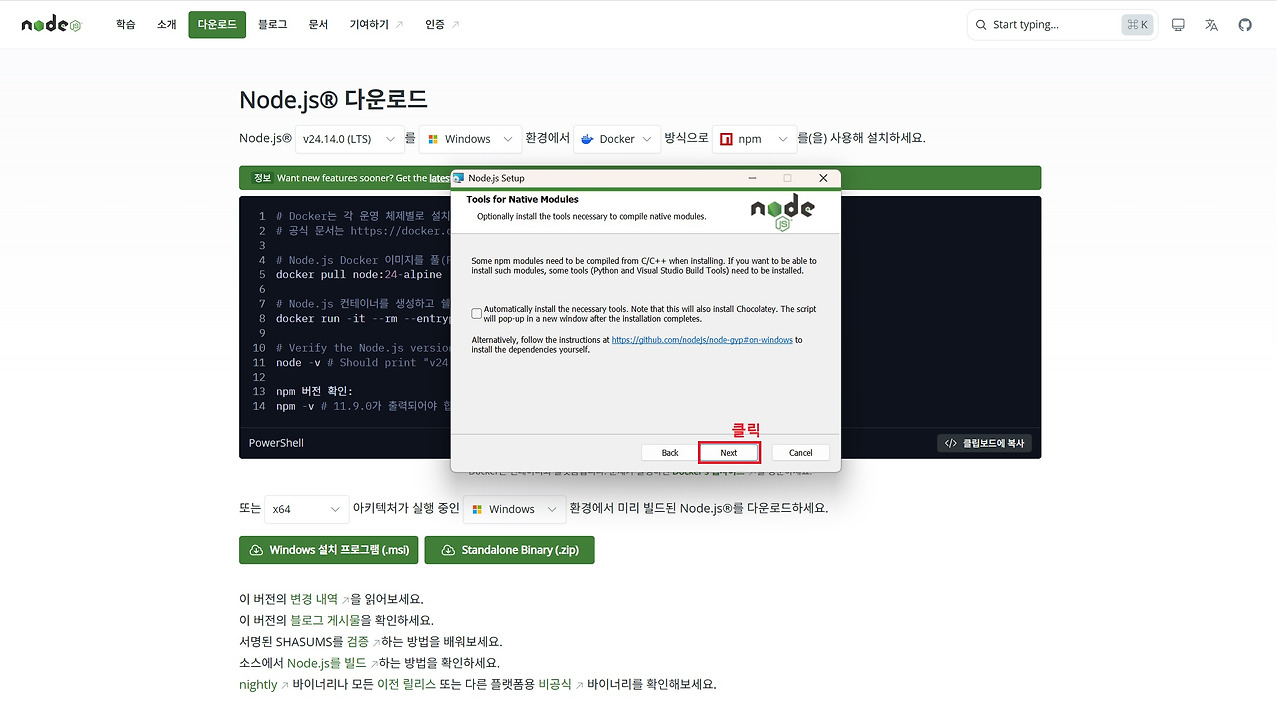Open the Docker install method dropdown
This screenshot has height=706, width=1280.
tap(617, 139)
